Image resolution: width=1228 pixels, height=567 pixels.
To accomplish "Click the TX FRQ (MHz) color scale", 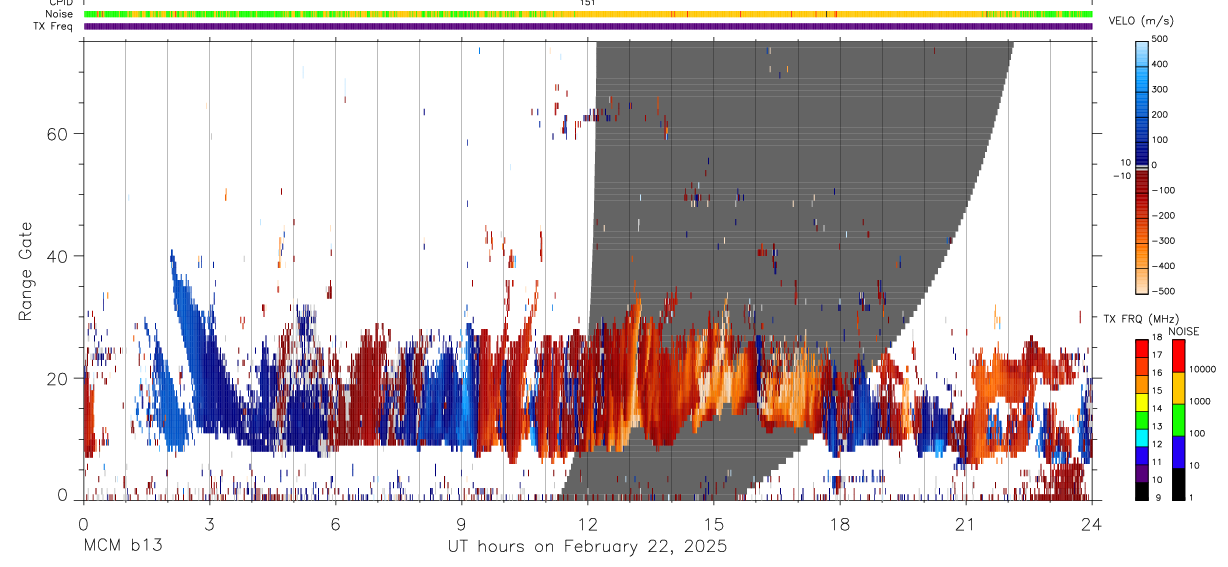I will (1142, 420).
